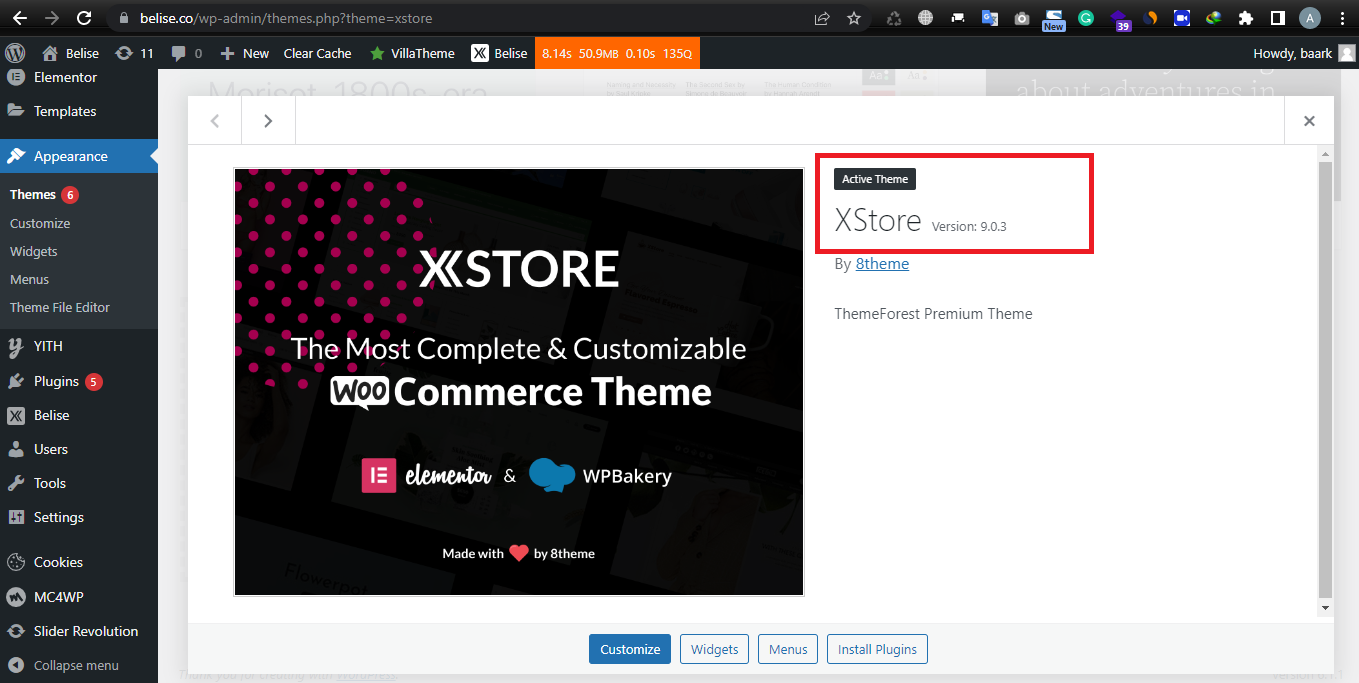Open Query Monitor stats panel
The height and width of the screenshot is (683, 1359).
(x=617, y=53)
